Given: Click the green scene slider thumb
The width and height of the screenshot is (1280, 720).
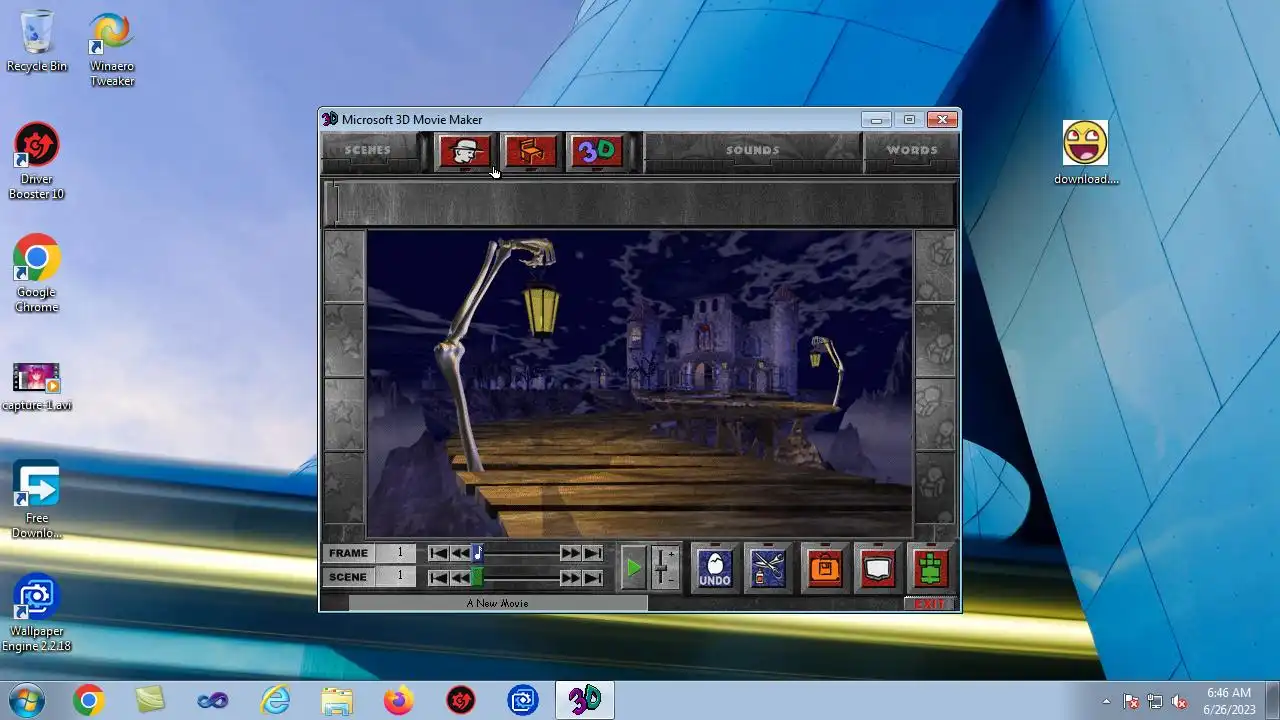Looking at the screenshot, I should [x=478, y=577].
